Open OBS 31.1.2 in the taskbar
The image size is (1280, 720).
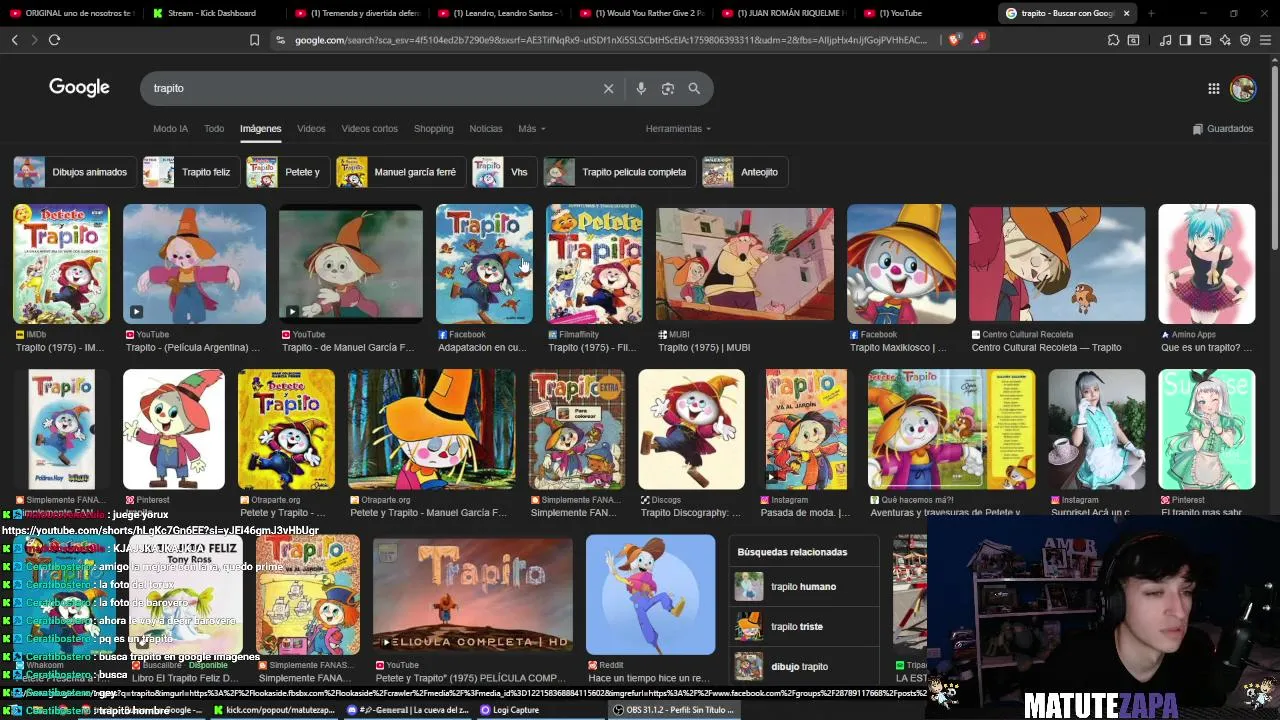pyautogui.click(x=675, y=710)
